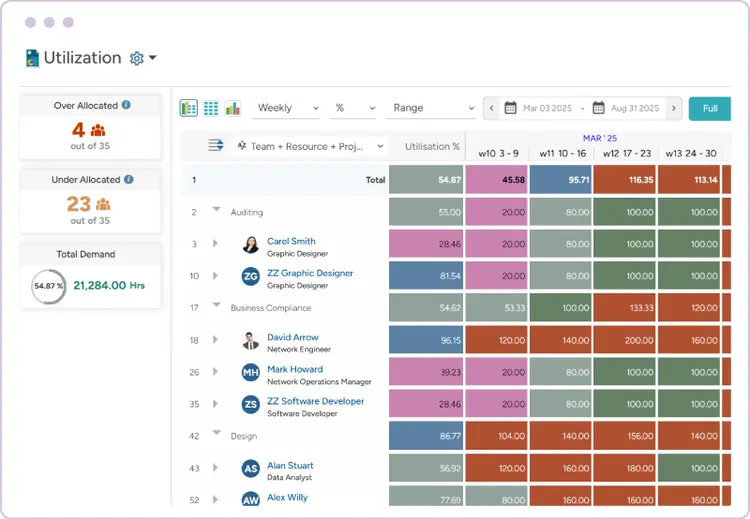Click the Total Demand 54.87% progress circle
750x519 pixels.
tap(48, 286)
